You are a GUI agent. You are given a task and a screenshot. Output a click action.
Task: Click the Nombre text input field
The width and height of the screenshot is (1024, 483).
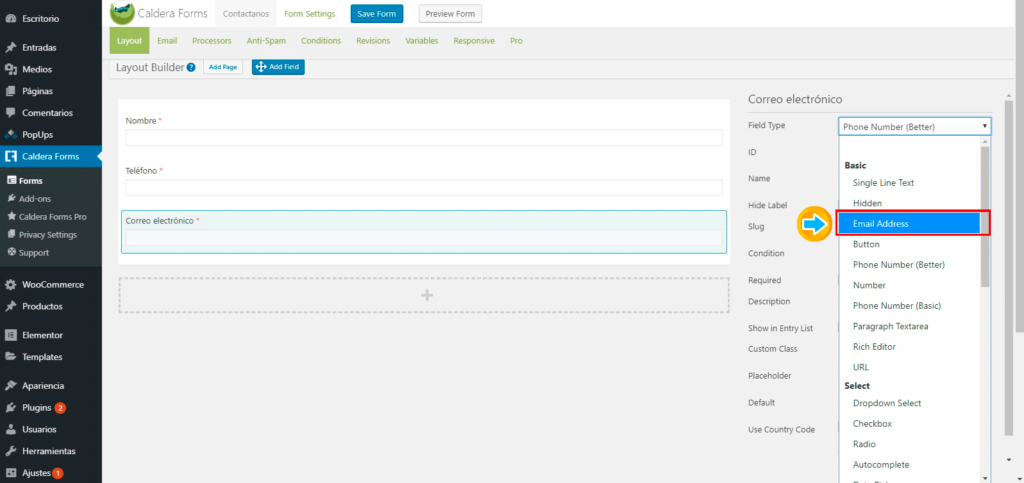tap(423, 138)
